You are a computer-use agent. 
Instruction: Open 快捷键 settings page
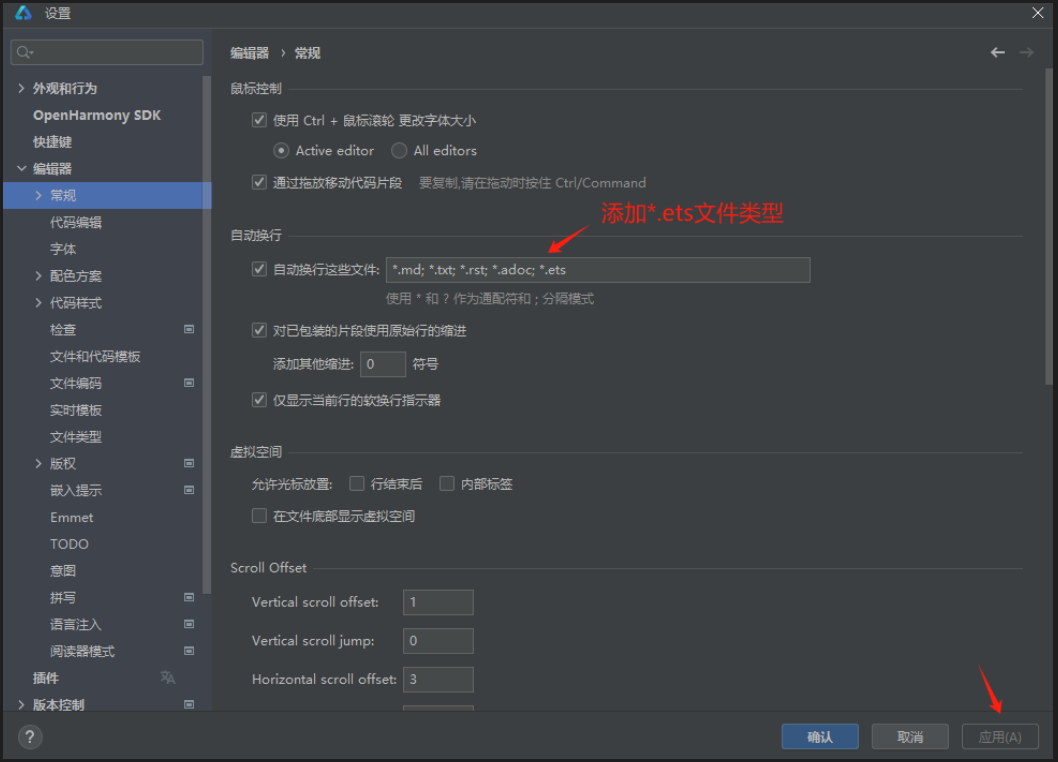tap(52, 142)
